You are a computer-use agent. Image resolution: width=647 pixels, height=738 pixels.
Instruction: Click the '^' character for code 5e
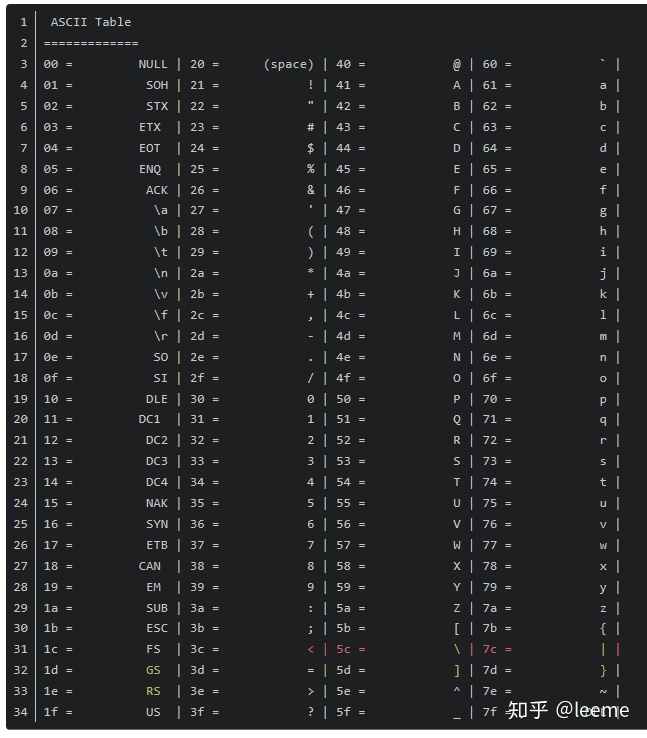pos(457,690)
